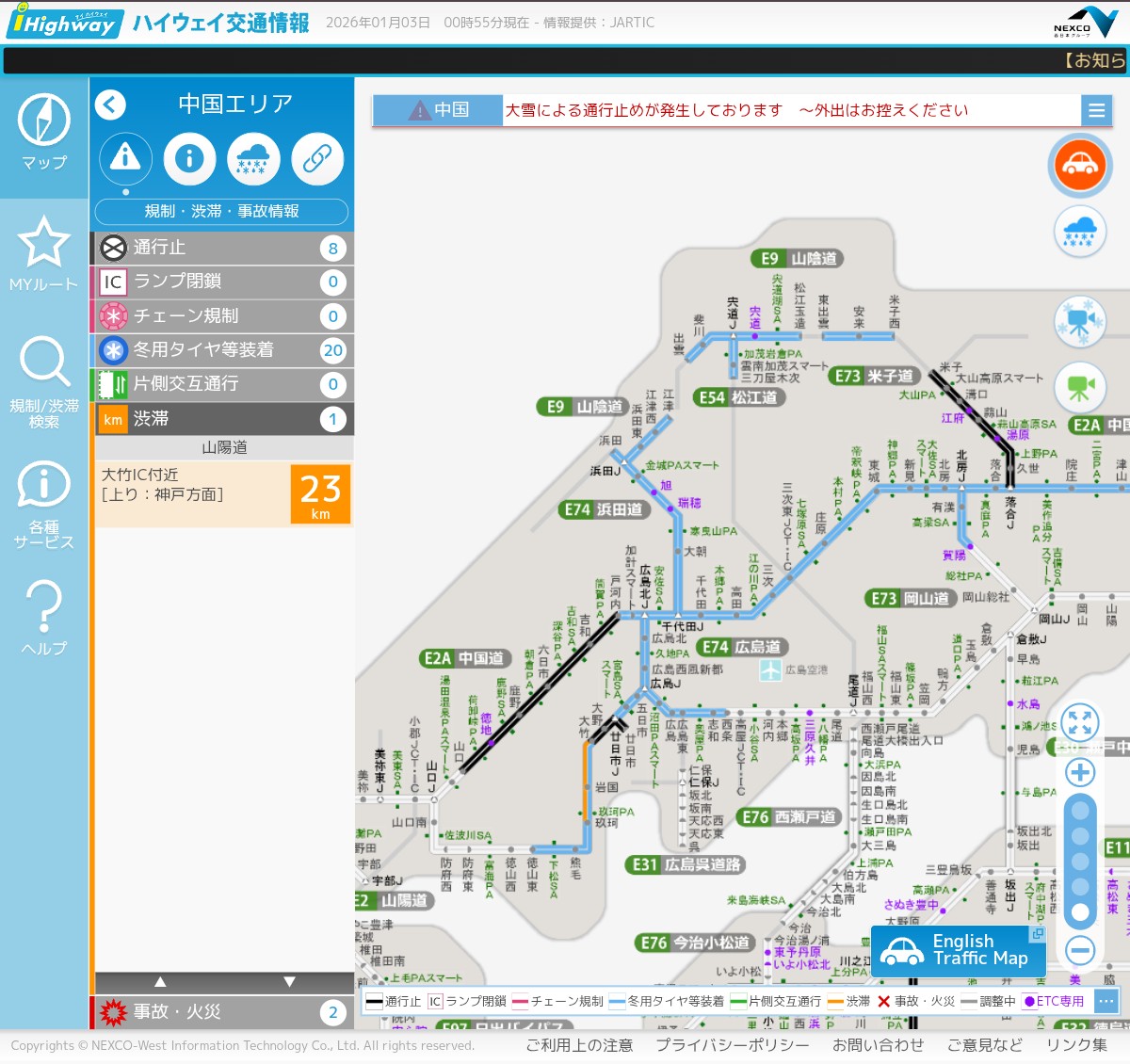Open the Help question mark icon
Viewport: 1130px width, 1064px height.
click(44, 617)
